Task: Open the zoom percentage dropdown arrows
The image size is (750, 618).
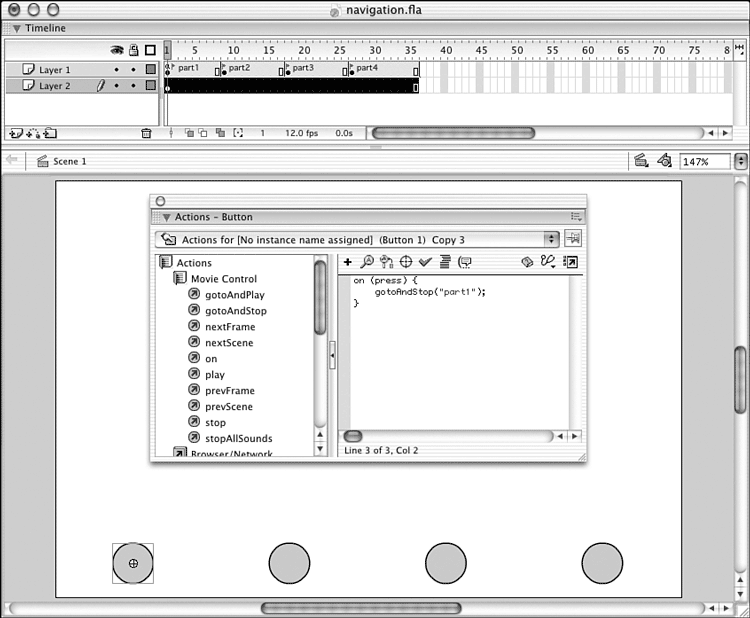Action: pyautogui.click(x=740, y=162)
